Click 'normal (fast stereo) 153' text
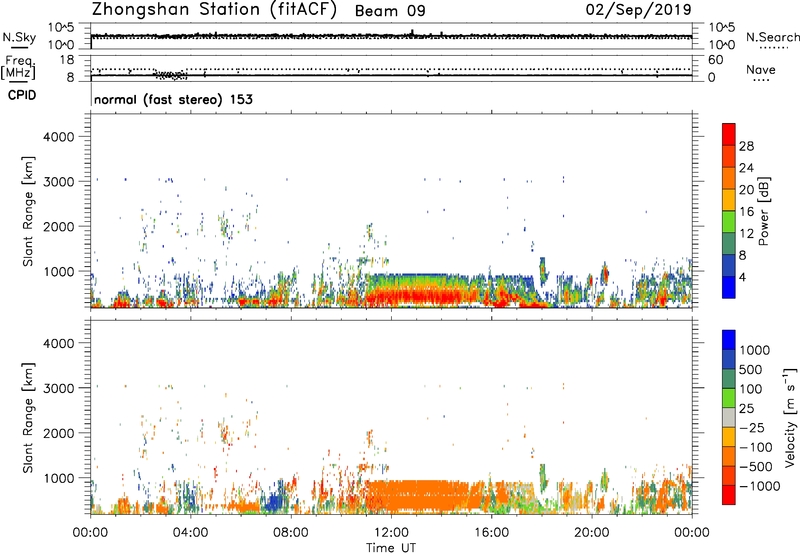Image resolution: width=800 pixels, height=554 pixels. pyautogui.click(x=173, y=99)
